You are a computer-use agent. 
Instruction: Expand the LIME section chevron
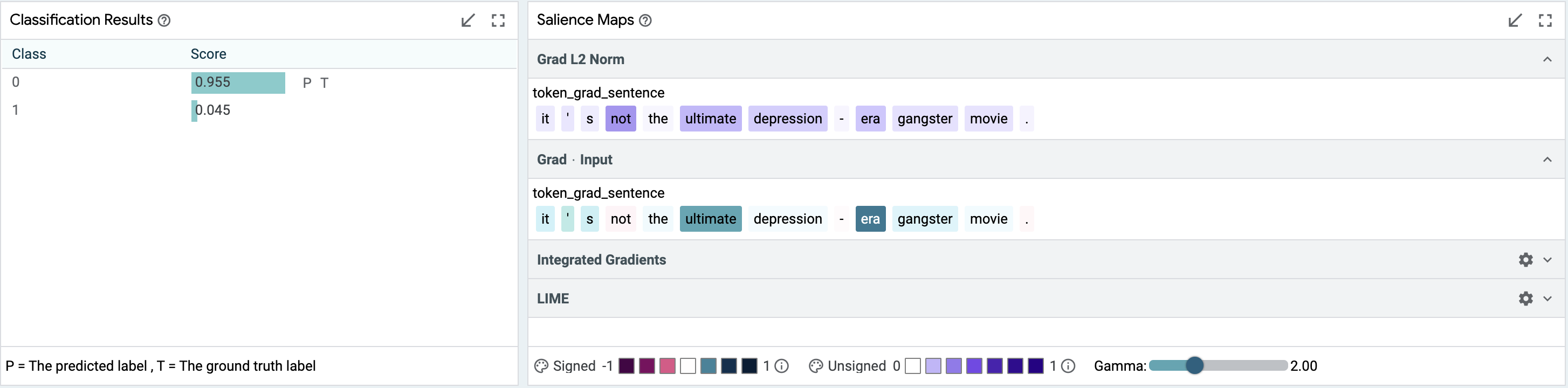(1548, 299)
